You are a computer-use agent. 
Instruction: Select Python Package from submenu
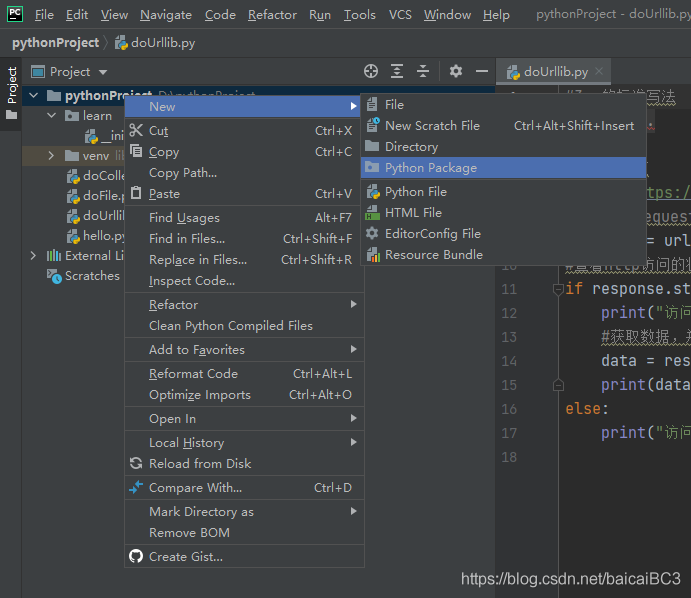coord(430,168)
